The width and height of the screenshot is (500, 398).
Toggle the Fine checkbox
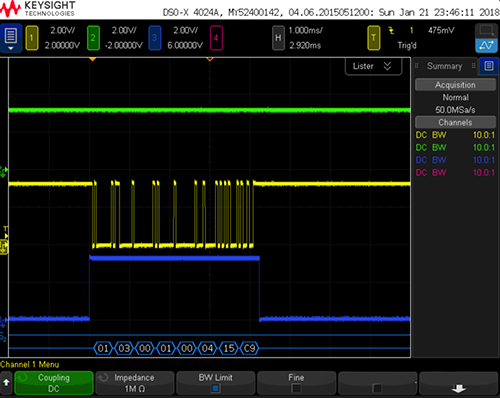296,388
